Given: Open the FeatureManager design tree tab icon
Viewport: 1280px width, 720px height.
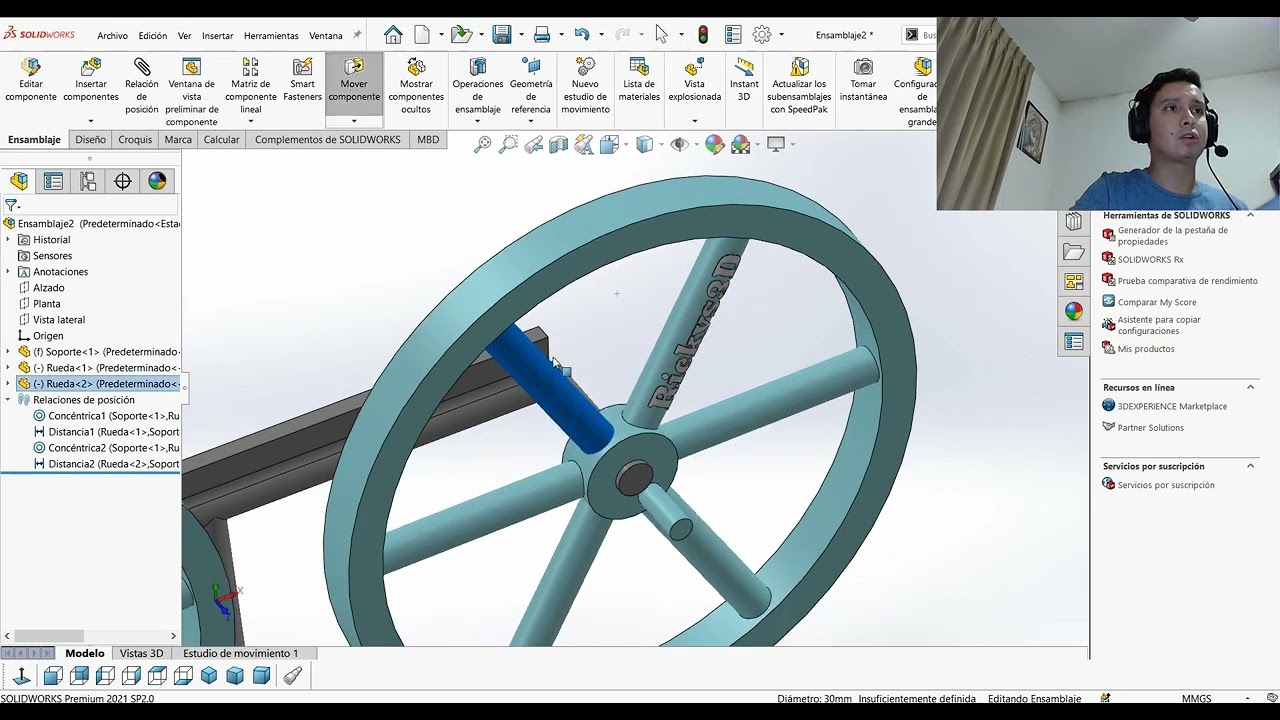Looking at the screenshot, I should point(19,181).
